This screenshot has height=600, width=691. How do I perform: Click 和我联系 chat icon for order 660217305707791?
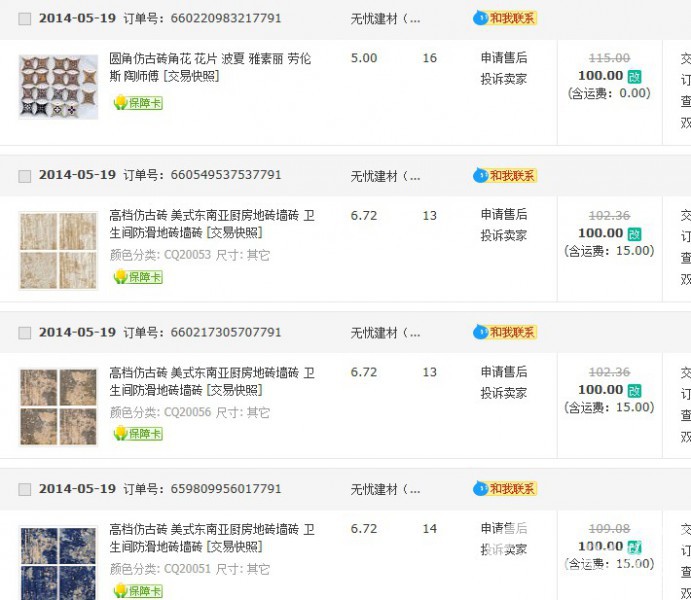click(505, 332)
